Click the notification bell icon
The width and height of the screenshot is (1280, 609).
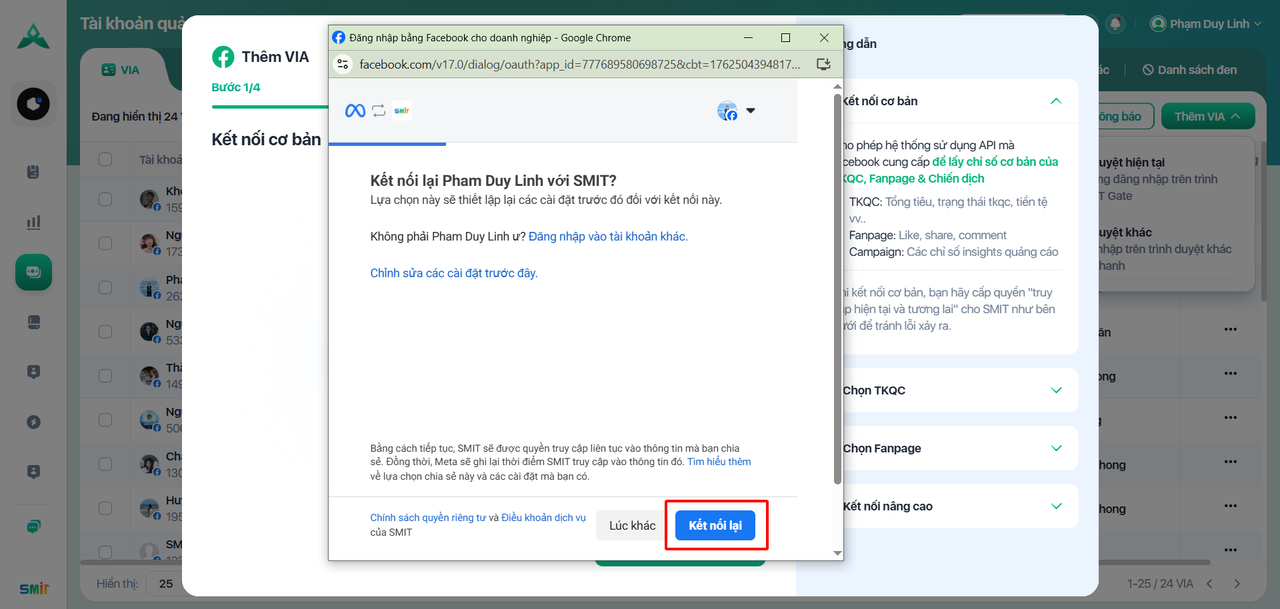pyautogui.click(x=1115, y=24)
